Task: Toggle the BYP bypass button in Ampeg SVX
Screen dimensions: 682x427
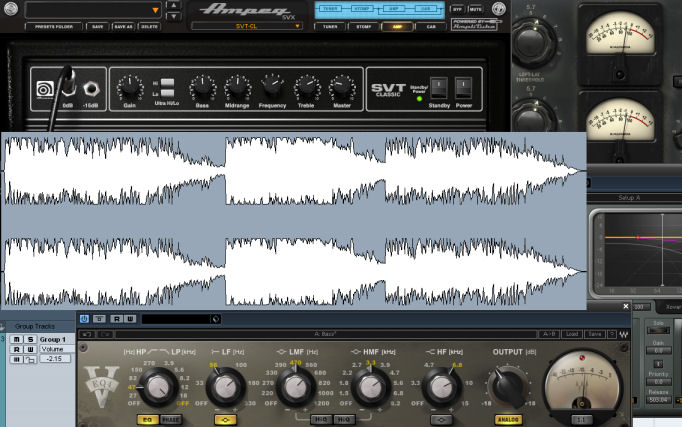Action: point(458,9)
